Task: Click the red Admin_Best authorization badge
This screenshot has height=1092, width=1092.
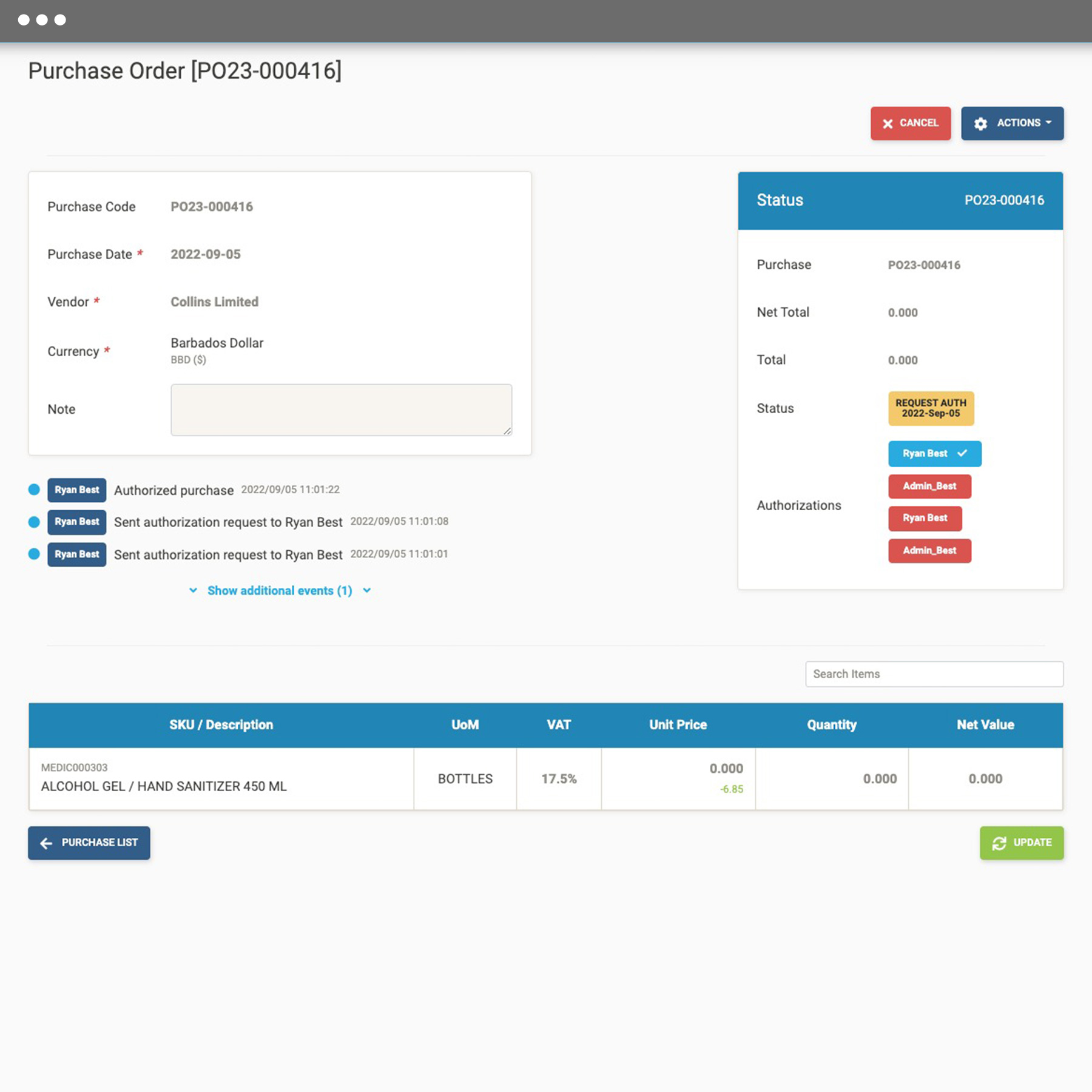Action: coord(929,487)
